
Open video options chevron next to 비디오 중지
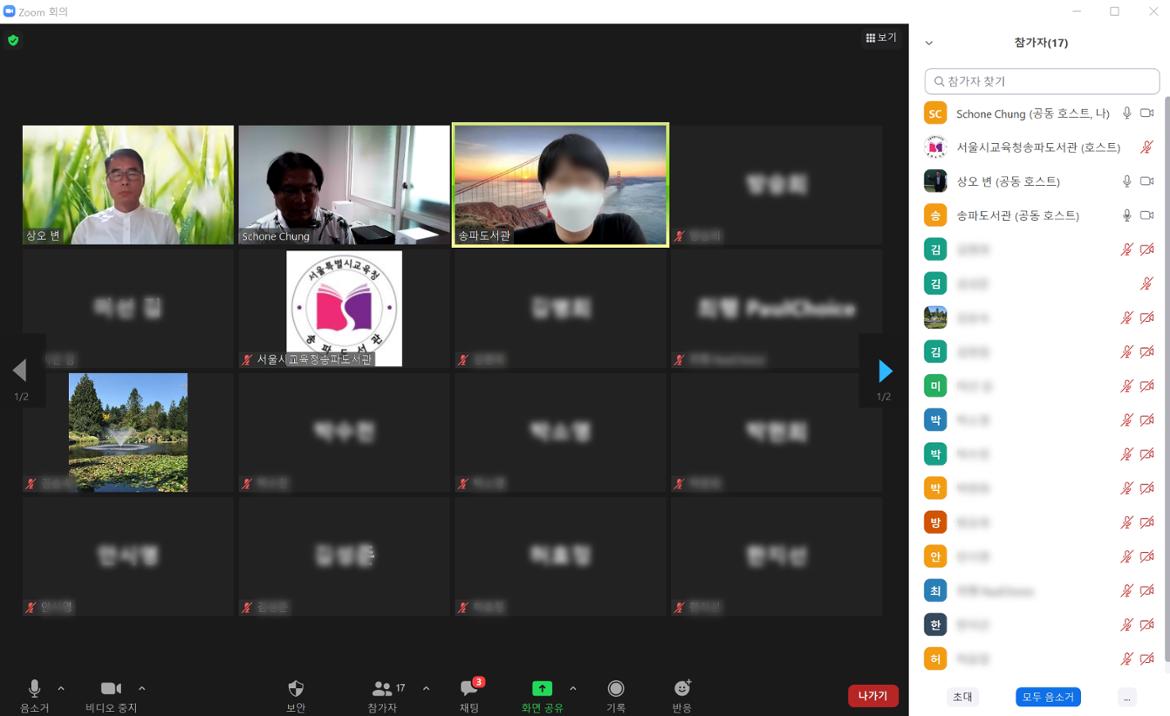point(142,687)
